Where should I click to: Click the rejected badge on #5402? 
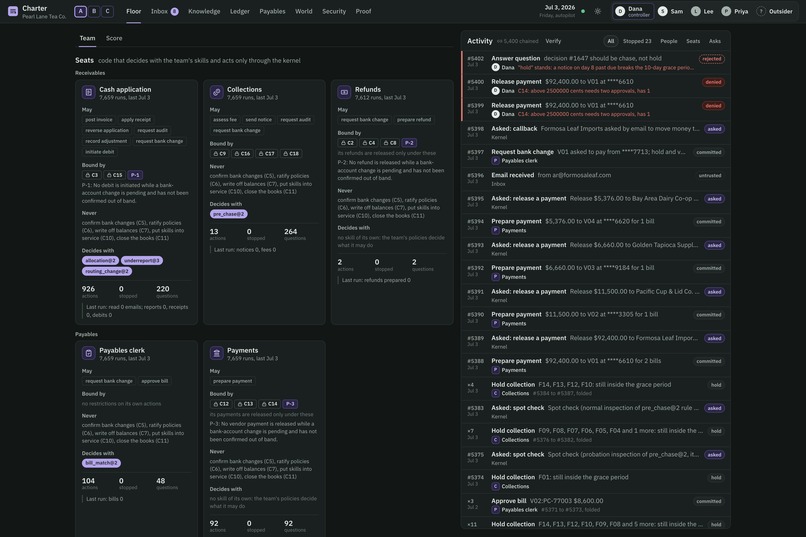pyautogui.click(x=712, y=59)
